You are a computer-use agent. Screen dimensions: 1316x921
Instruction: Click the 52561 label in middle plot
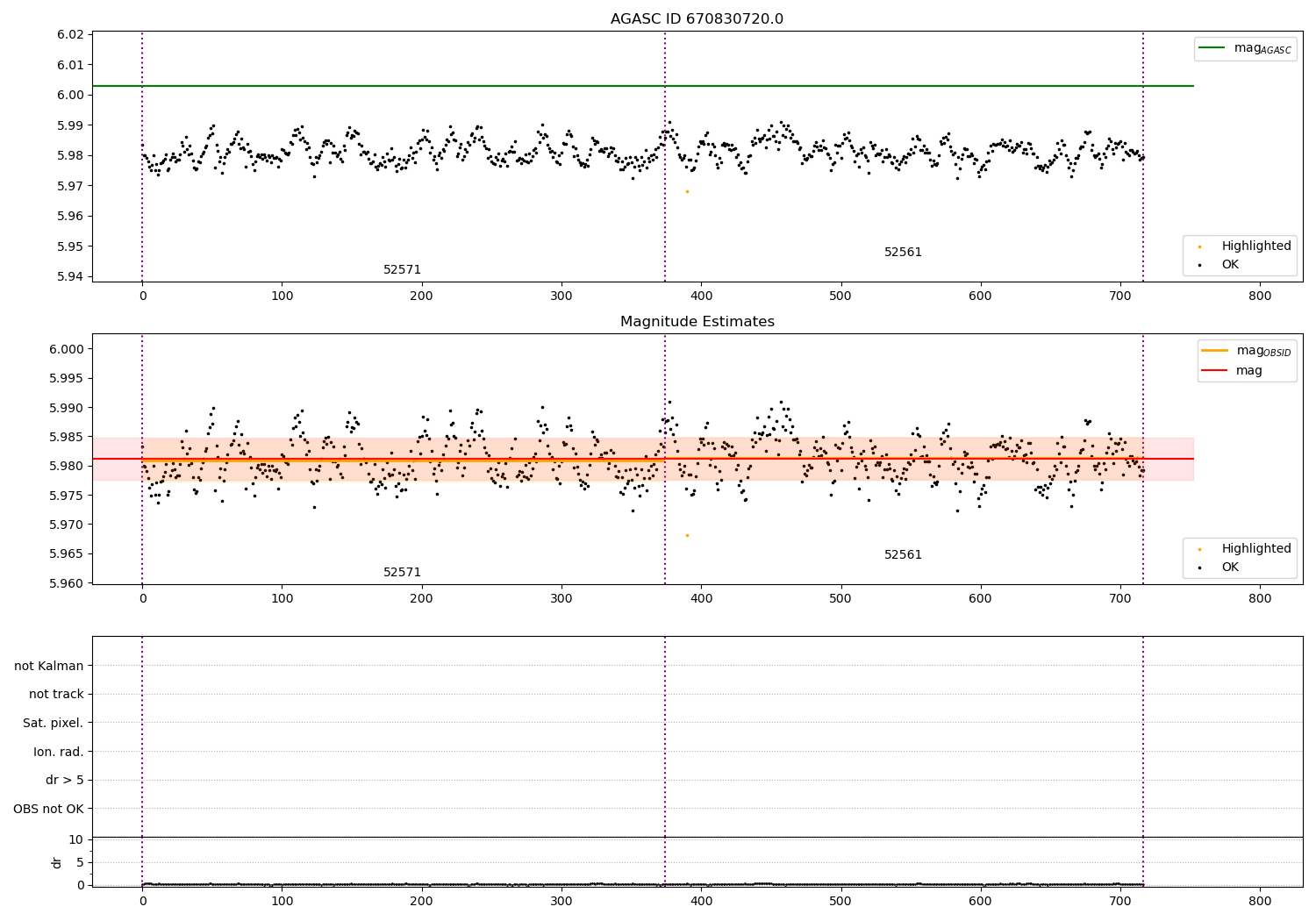tap(903, 555)
